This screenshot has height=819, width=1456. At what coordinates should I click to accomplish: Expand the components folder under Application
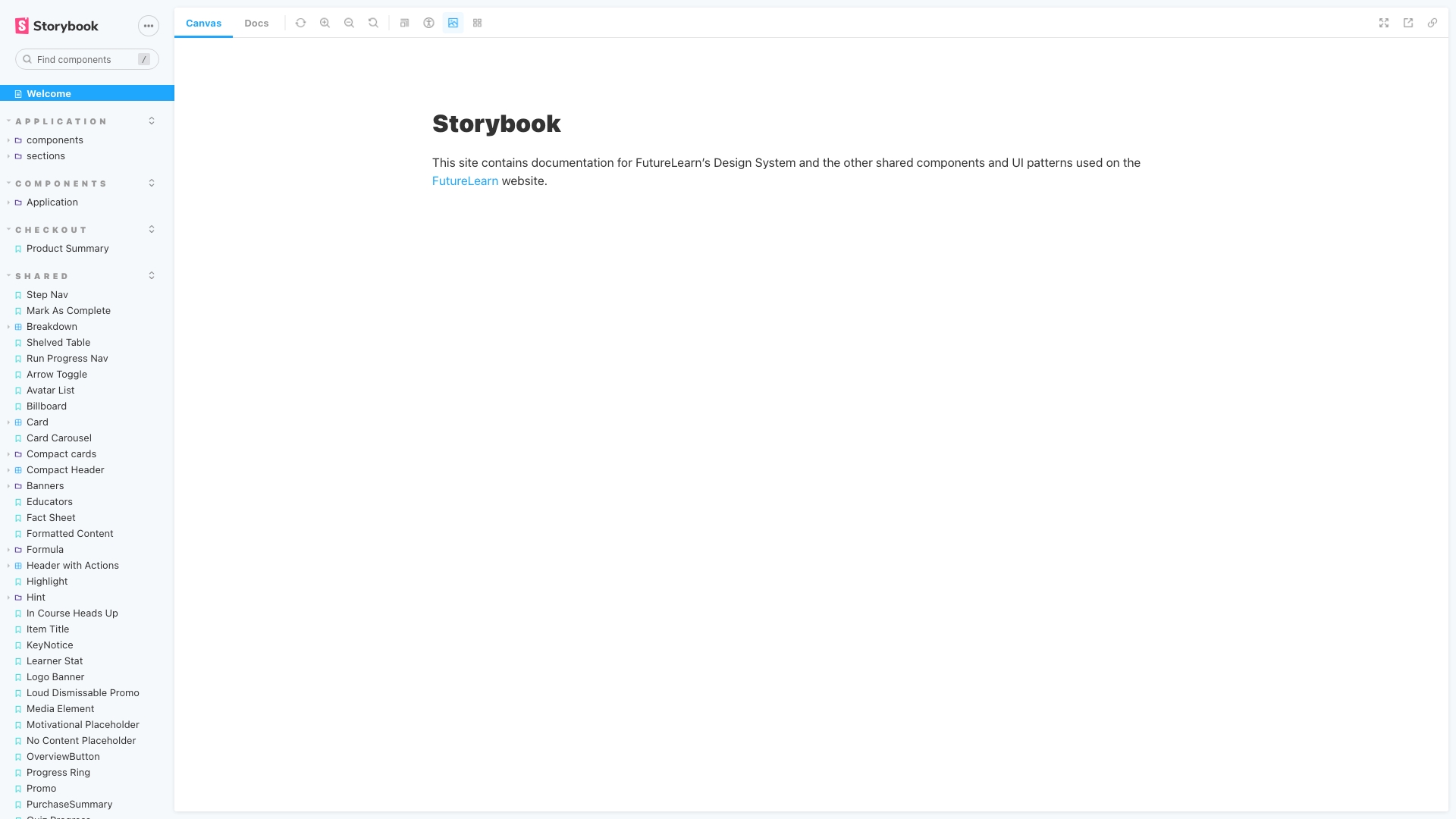click(x=55, y=140)
